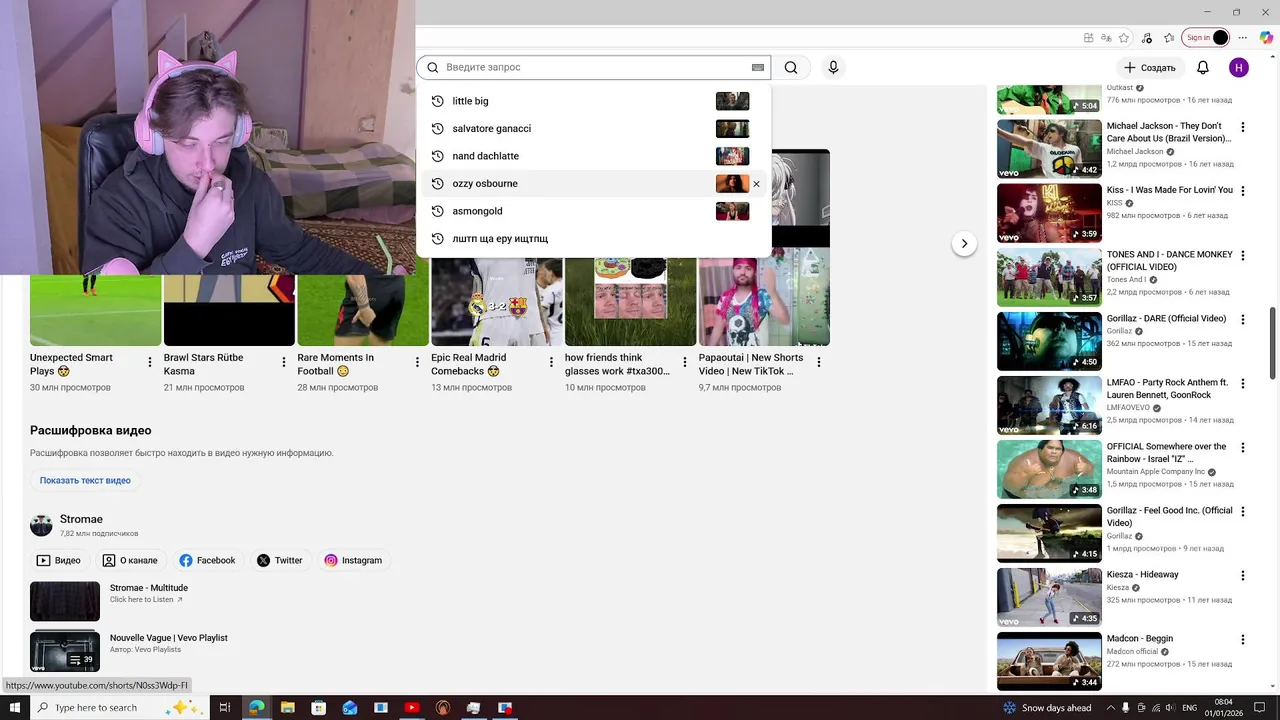Open Task View on taskbar
Screen dimensions: 1280x720
(225, 707)
